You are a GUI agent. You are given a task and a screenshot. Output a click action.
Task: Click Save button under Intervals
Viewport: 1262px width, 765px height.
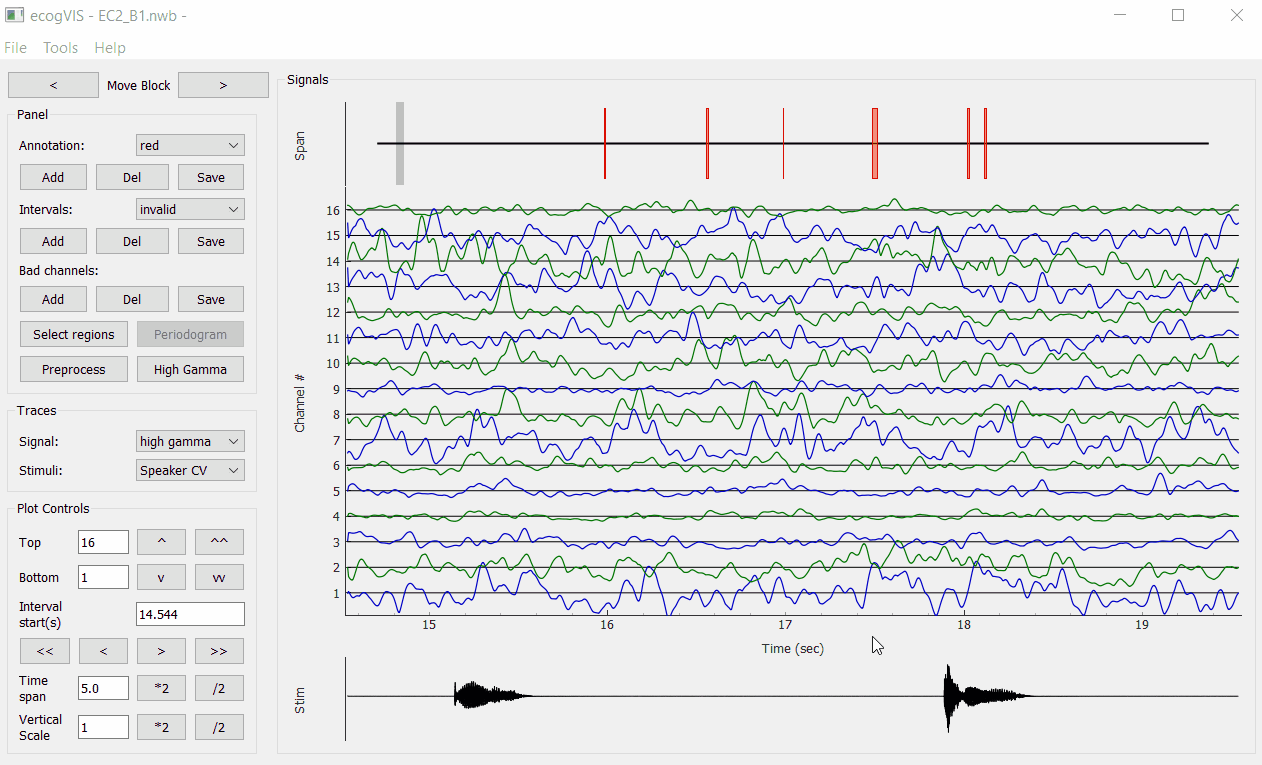tap(211, 241)
